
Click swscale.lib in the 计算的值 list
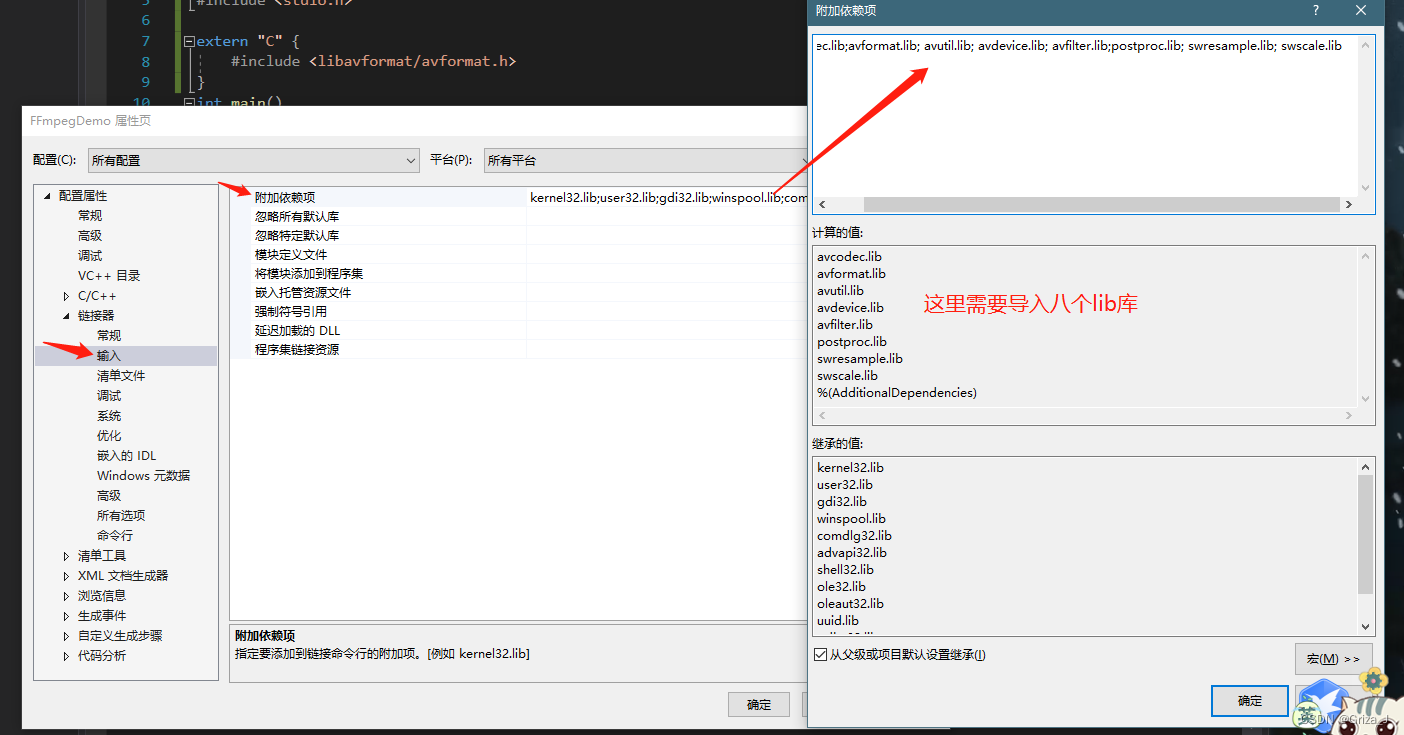[847, 376]
